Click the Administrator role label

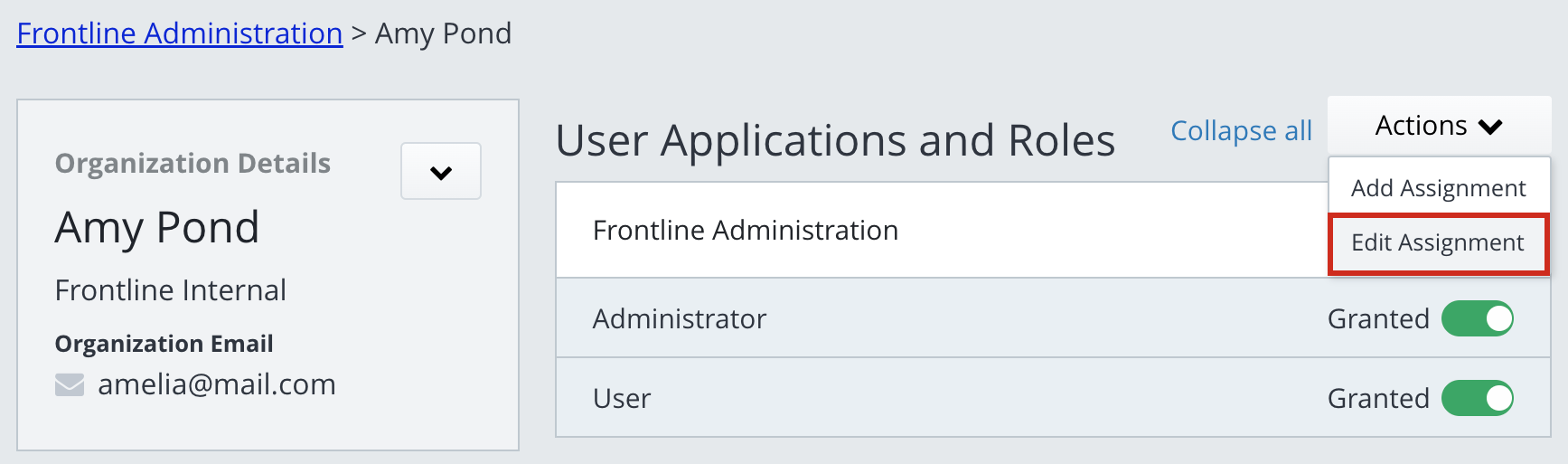coord(680,318)
